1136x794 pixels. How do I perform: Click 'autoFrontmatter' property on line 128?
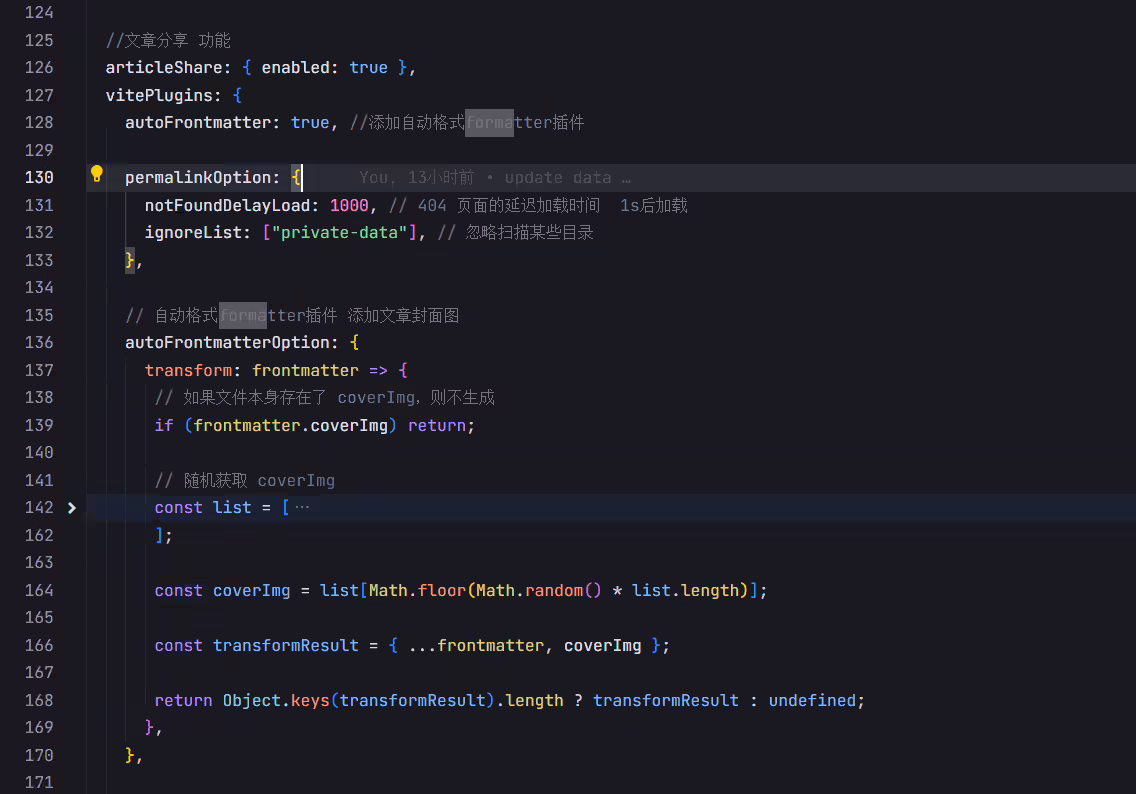point(198,122)
